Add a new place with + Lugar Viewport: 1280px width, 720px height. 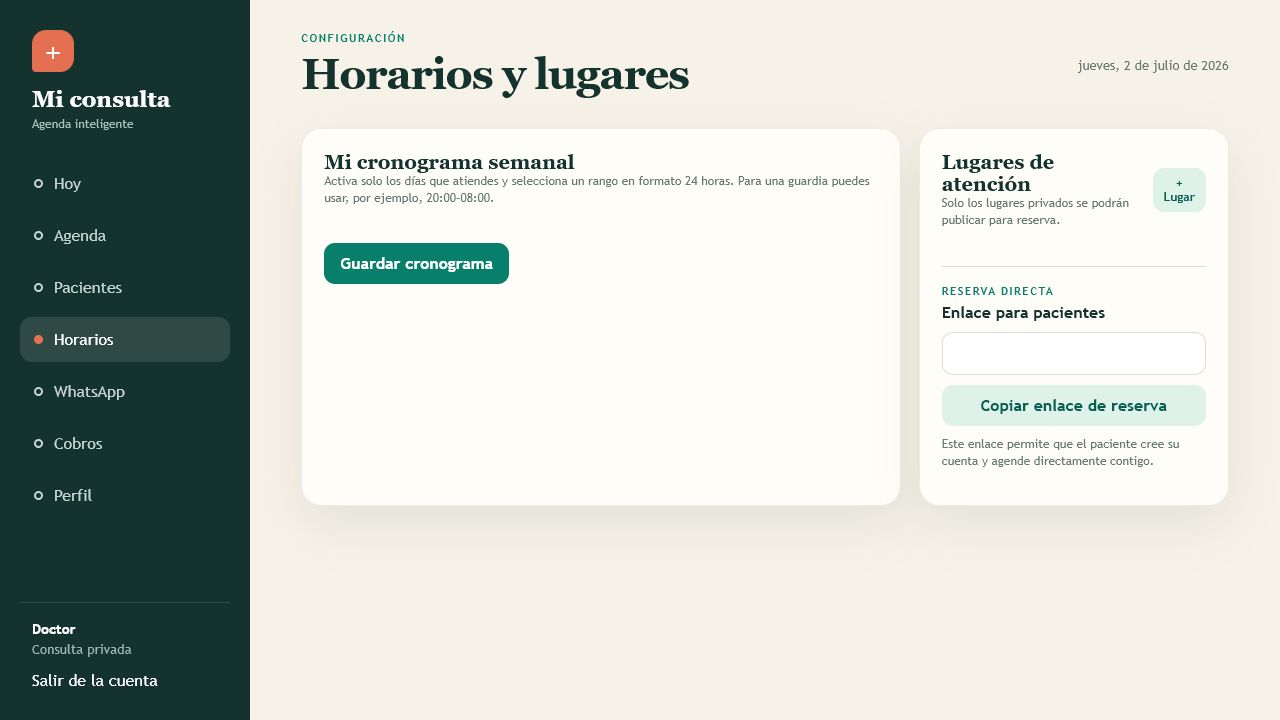click(x=1179, y=190)
